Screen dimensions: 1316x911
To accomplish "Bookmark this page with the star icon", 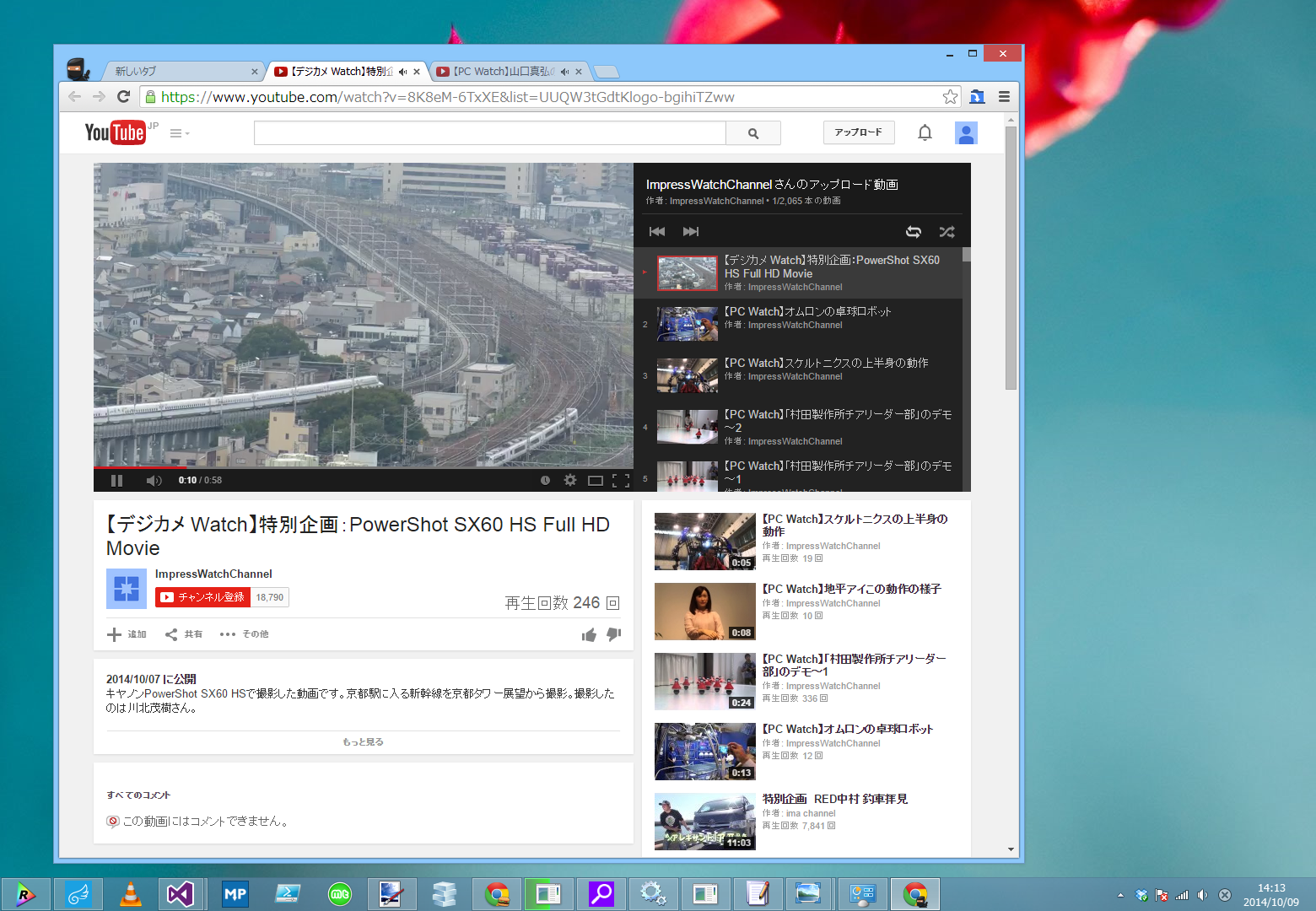I will 950,97.
